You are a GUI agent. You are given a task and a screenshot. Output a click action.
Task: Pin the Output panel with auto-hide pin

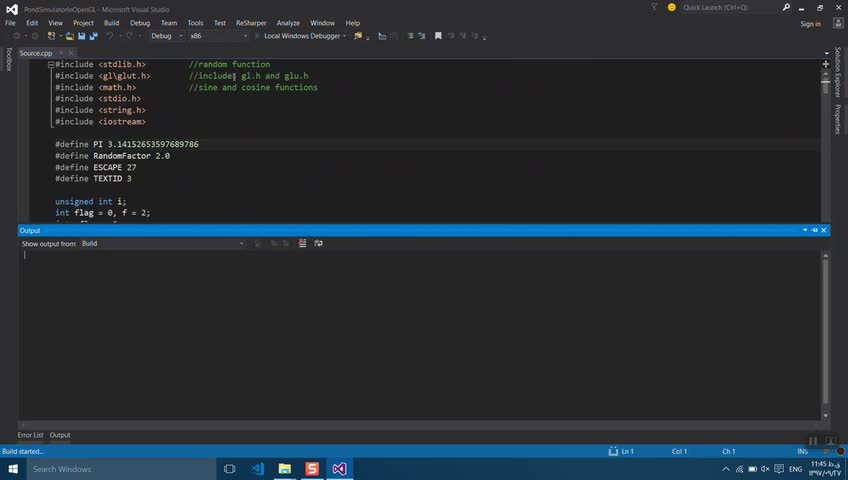[814, 230]
